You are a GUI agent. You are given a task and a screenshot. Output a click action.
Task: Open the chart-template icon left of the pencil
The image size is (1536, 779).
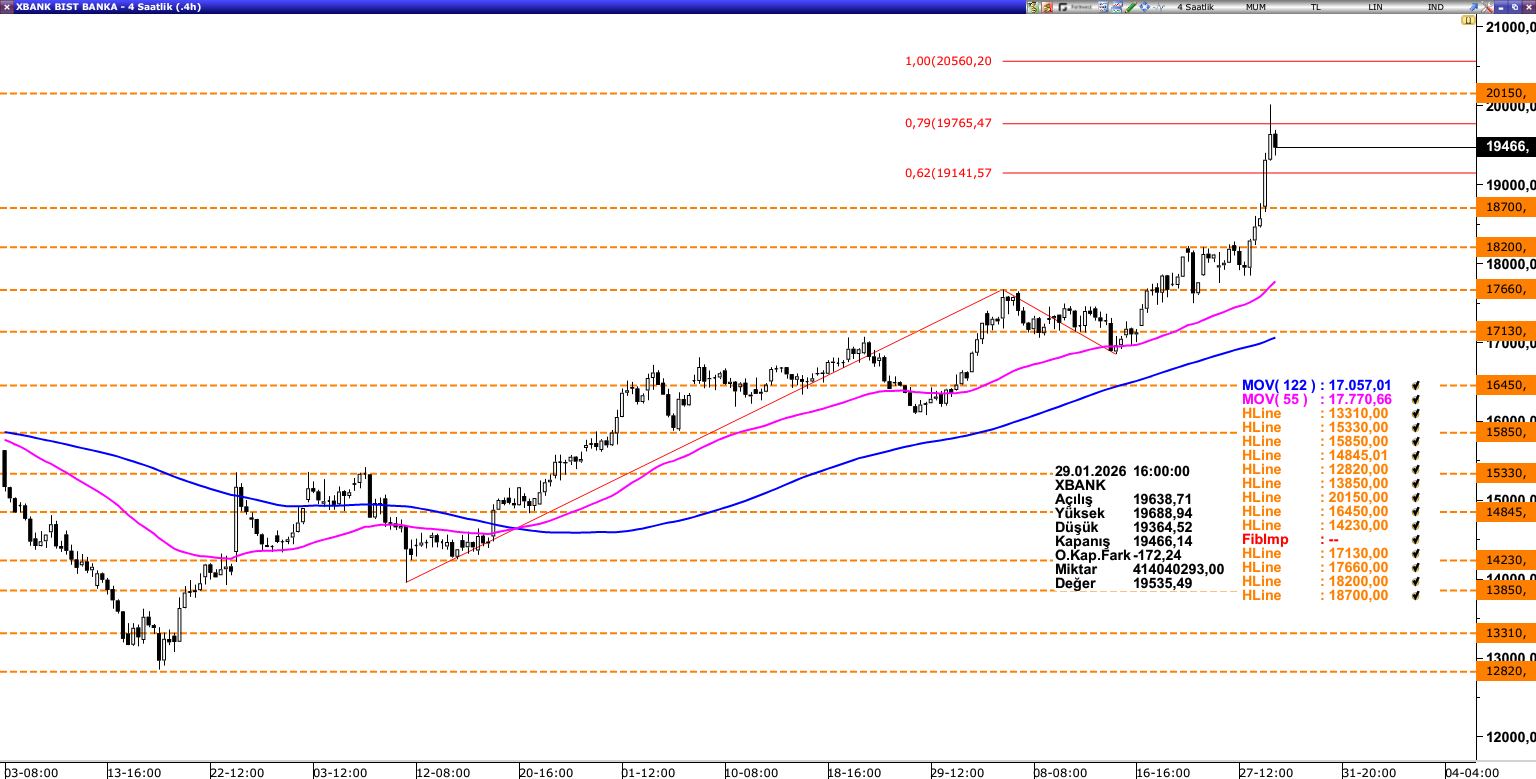coord(1117,7)
